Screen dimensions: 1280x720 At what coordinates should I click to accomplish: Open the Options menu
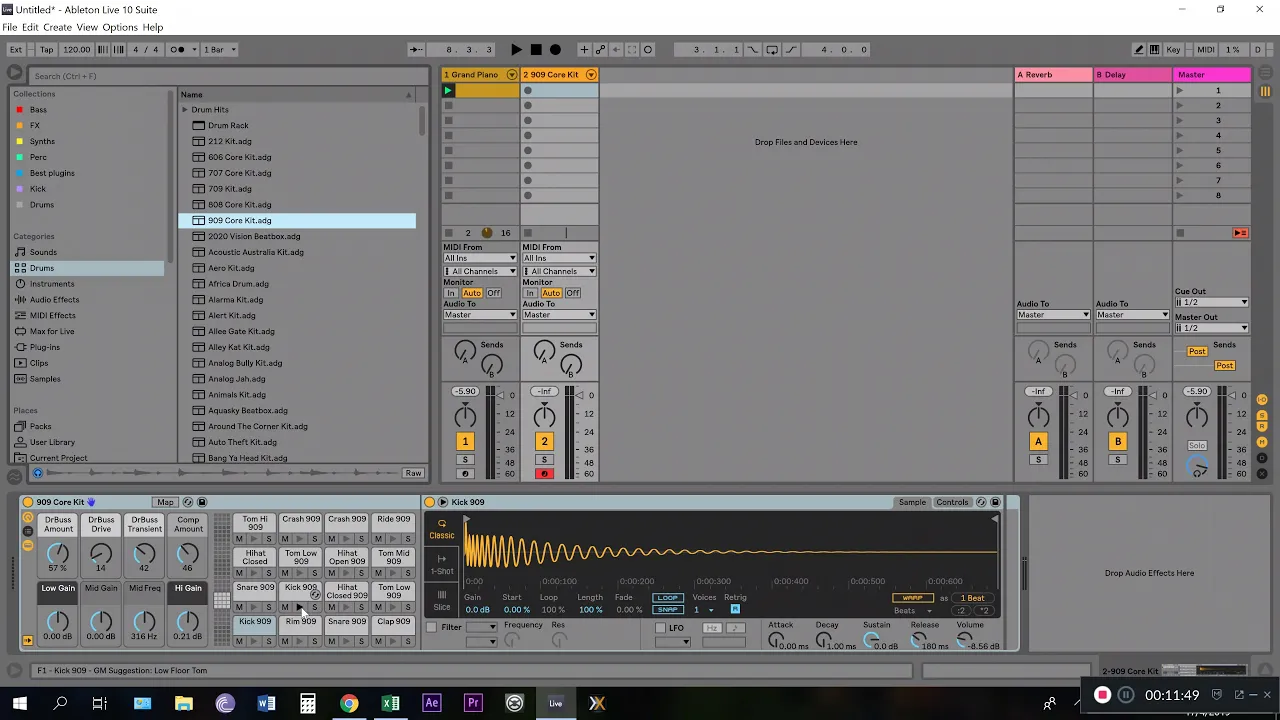(120, 27)
